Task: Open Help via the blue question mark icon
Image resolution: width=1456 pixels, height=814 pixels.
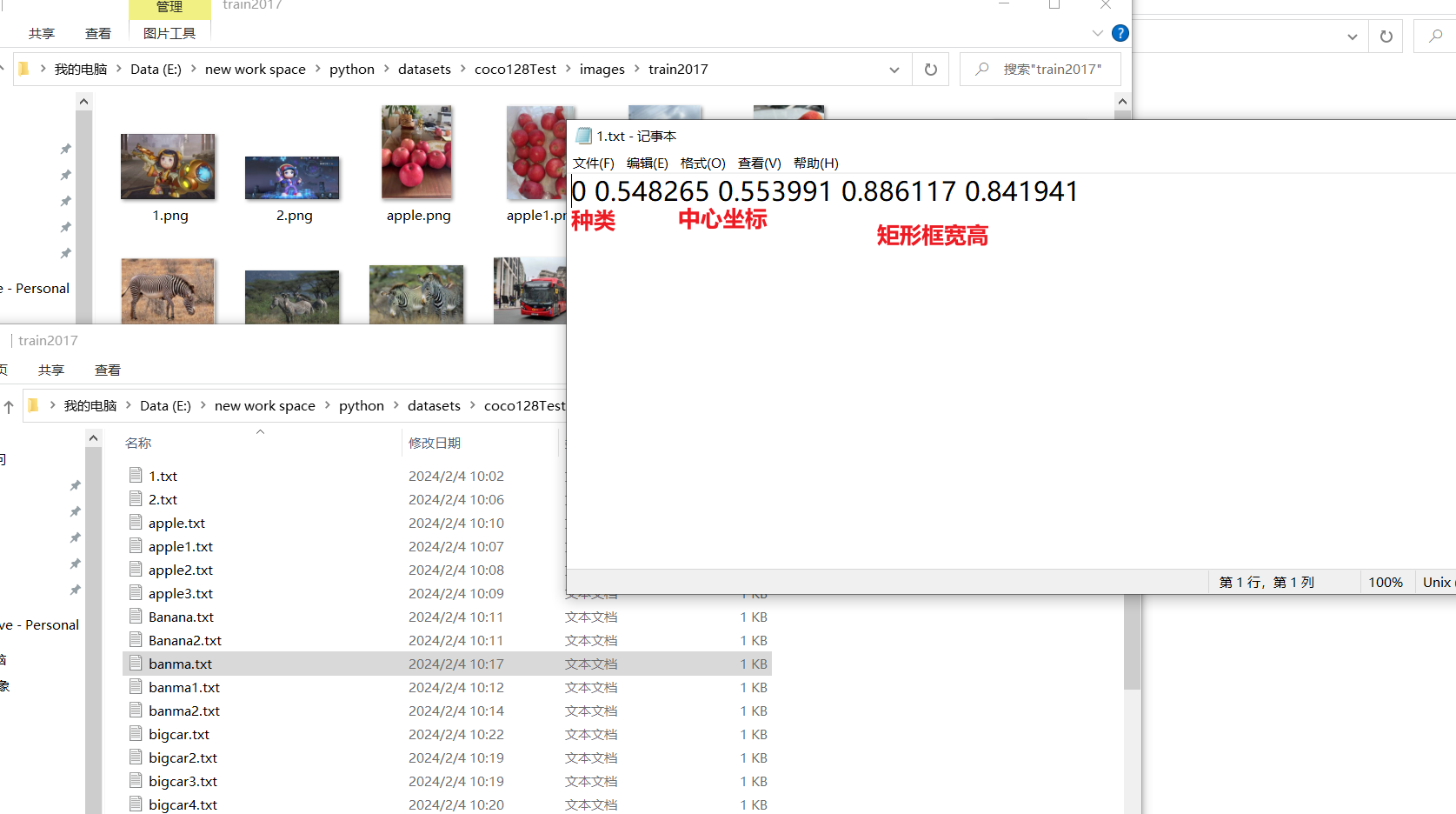Action: (x=1120, y=33)
